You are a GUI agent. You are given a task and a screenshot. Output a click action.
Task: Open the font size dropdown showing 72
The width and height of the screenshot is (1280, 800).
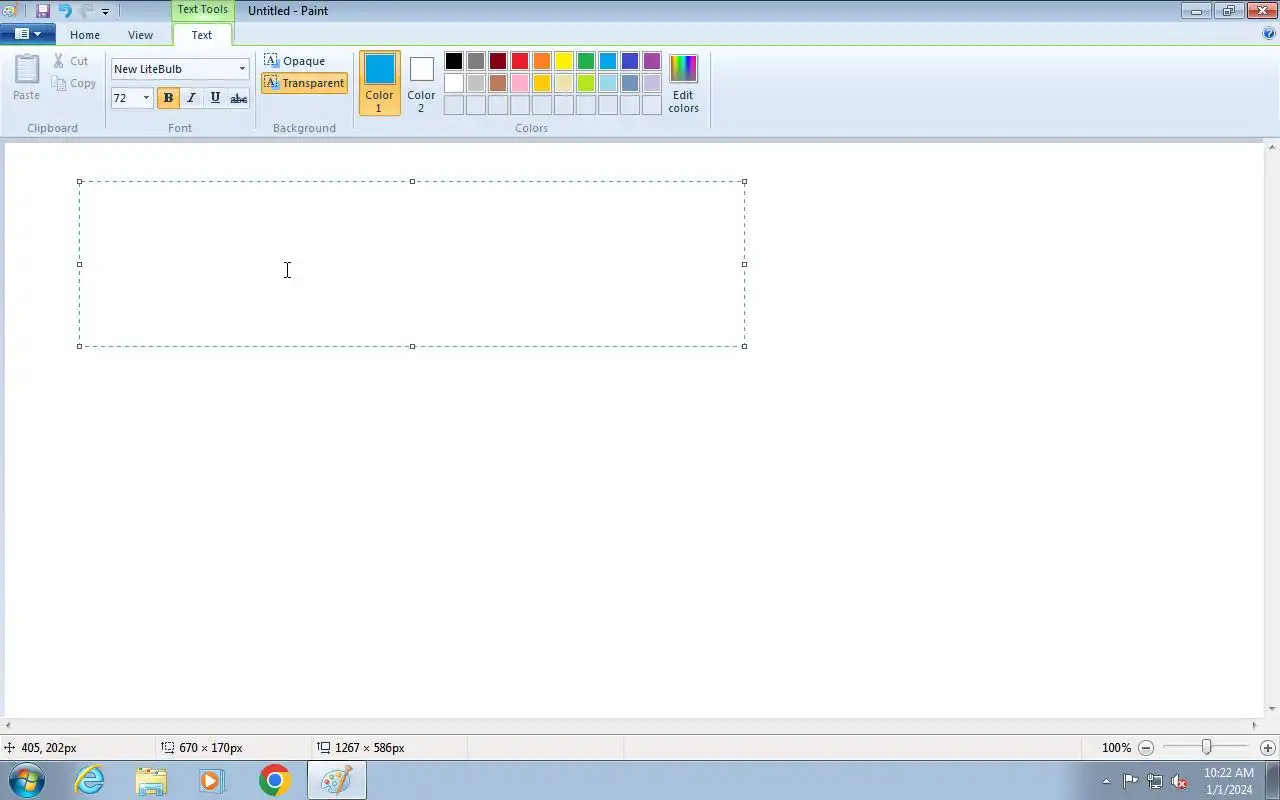coord(146,98)
